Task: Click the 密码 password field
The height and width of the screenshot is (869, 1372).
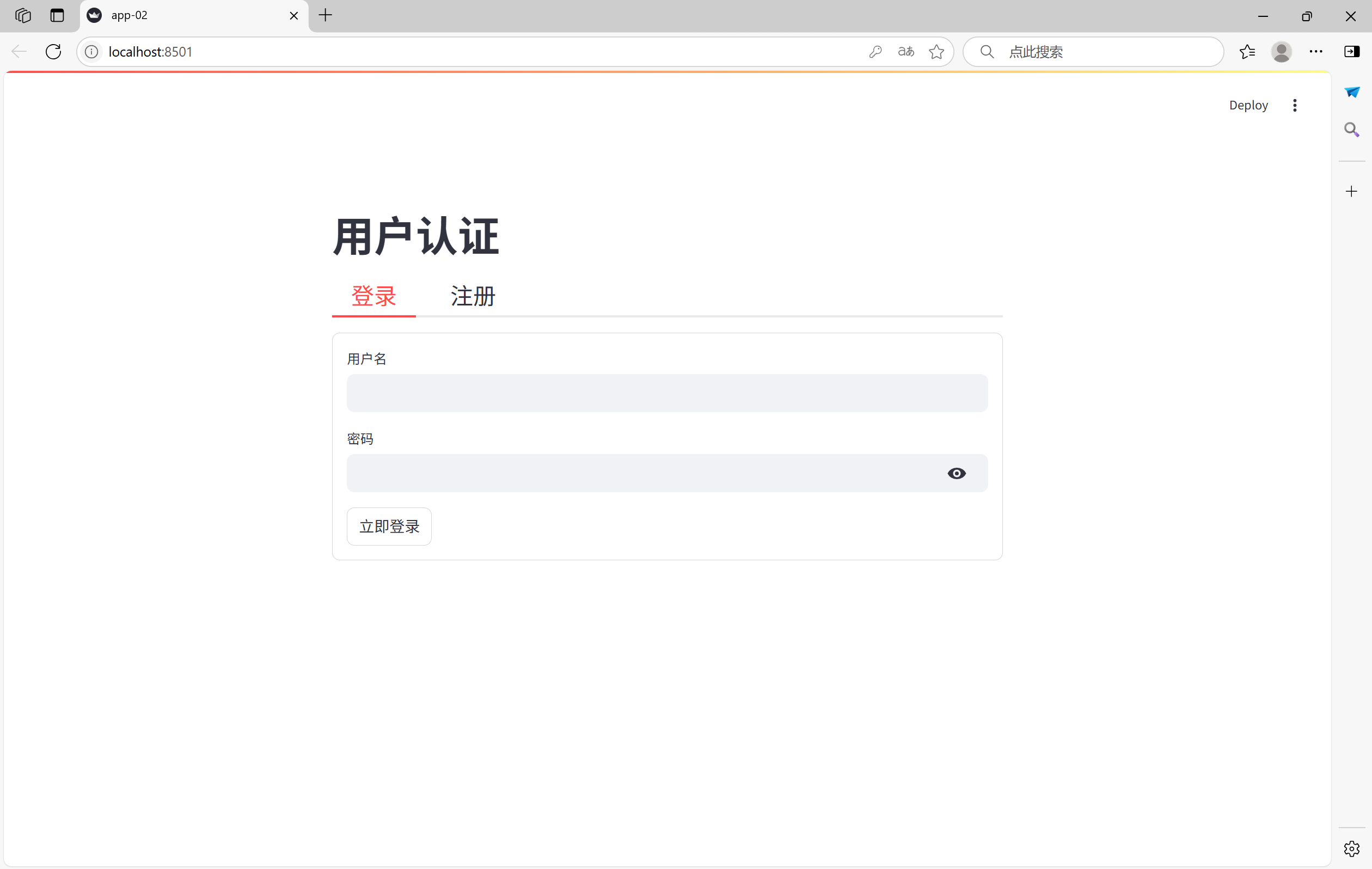Action: 644,474
